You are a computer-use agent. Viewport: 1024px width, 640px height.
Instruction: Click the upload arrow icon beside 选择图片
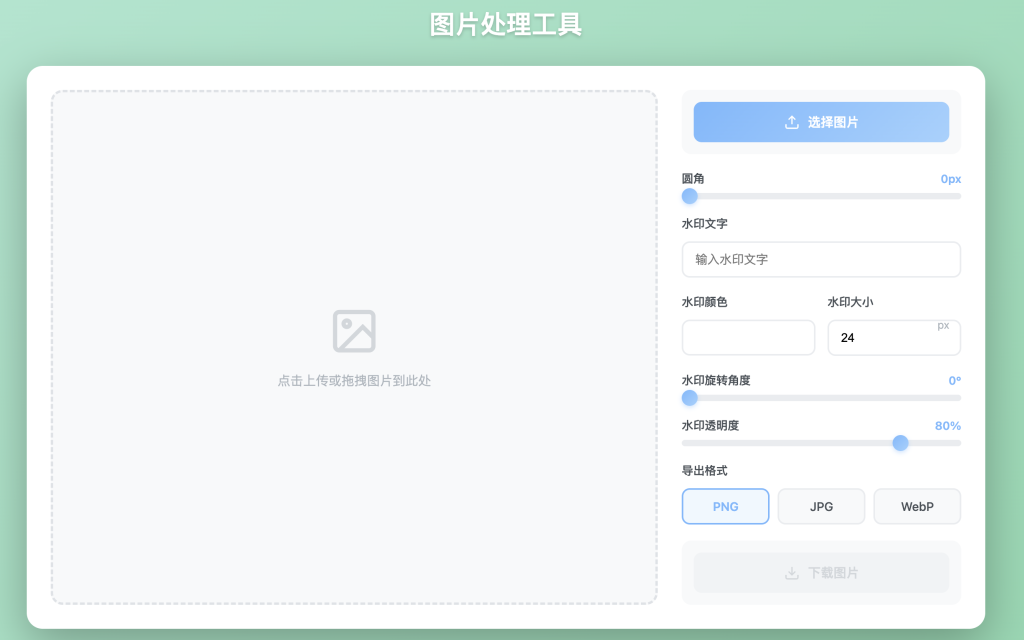[x=791, y=122]
